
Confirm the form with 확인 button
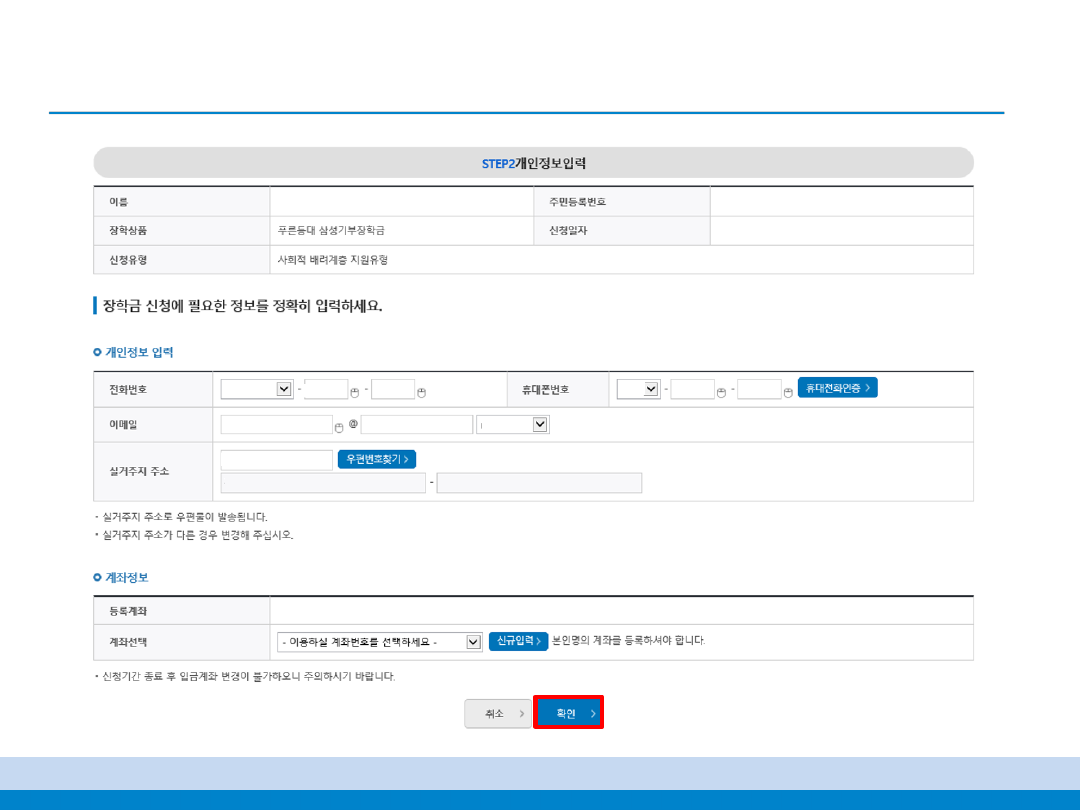568,713
